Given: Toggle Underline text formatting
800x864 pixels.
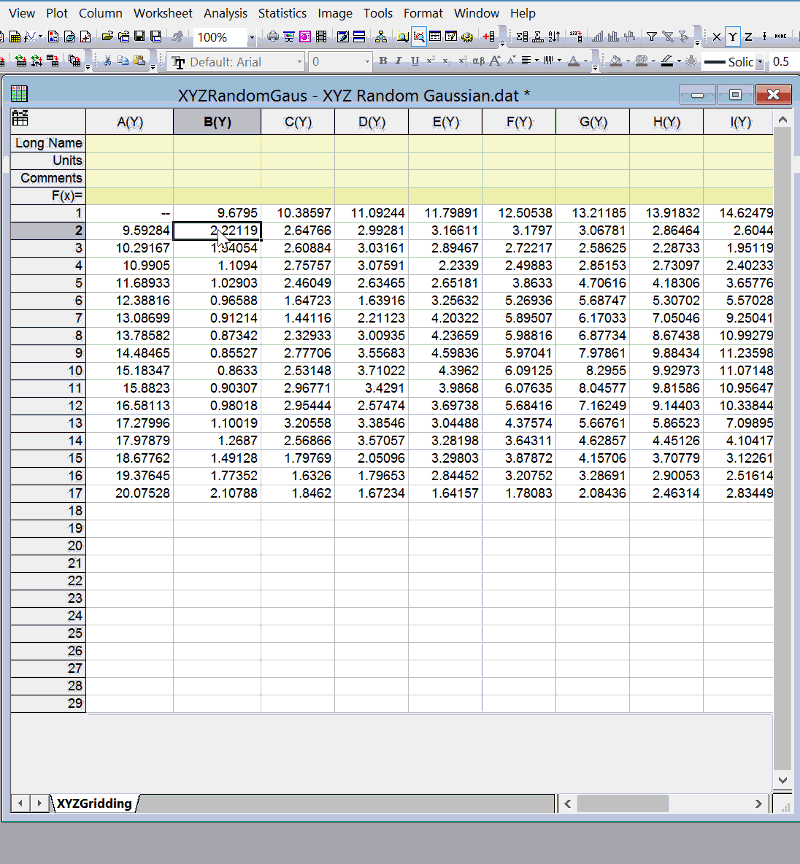Looking at the screenshot, I should [x=414, y=61].
